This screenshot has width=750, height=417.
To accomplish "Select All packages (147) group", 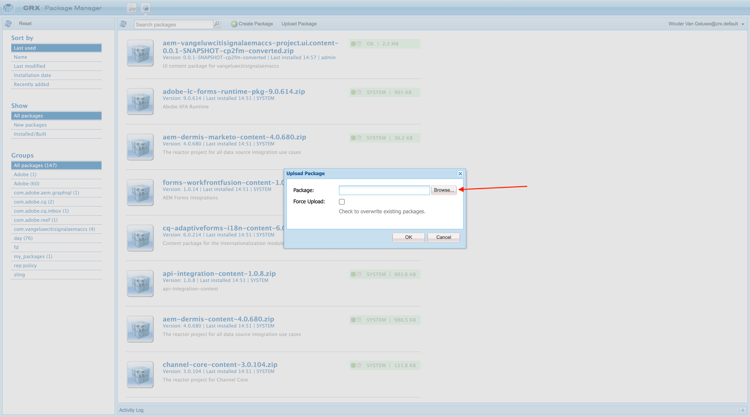I will coord(56,165).
